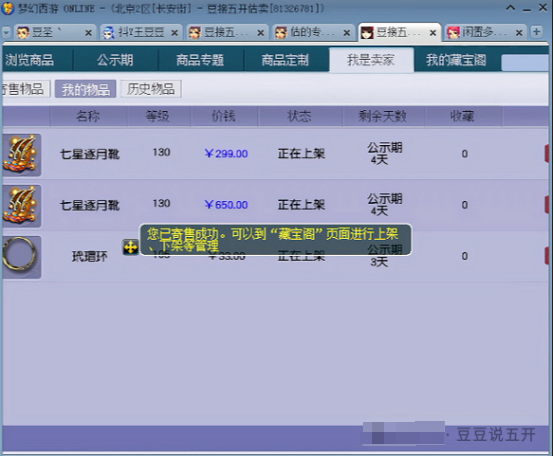This screenshot has width=554, height=457.
Task: Sort by the 价钱 column header
Action: point(224,116)
